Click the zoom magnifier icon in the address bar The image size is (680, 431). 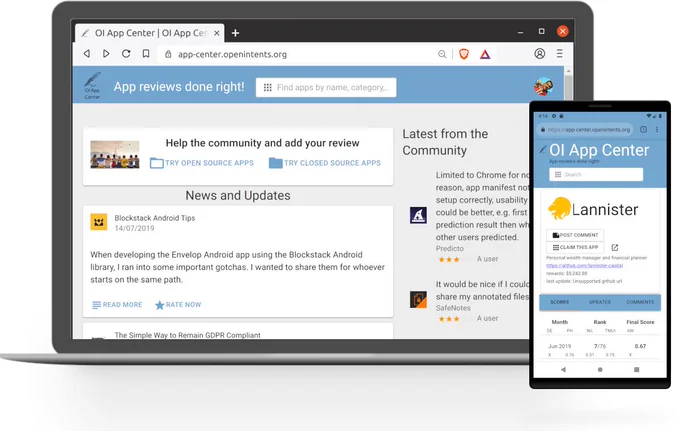coord(442,54)
